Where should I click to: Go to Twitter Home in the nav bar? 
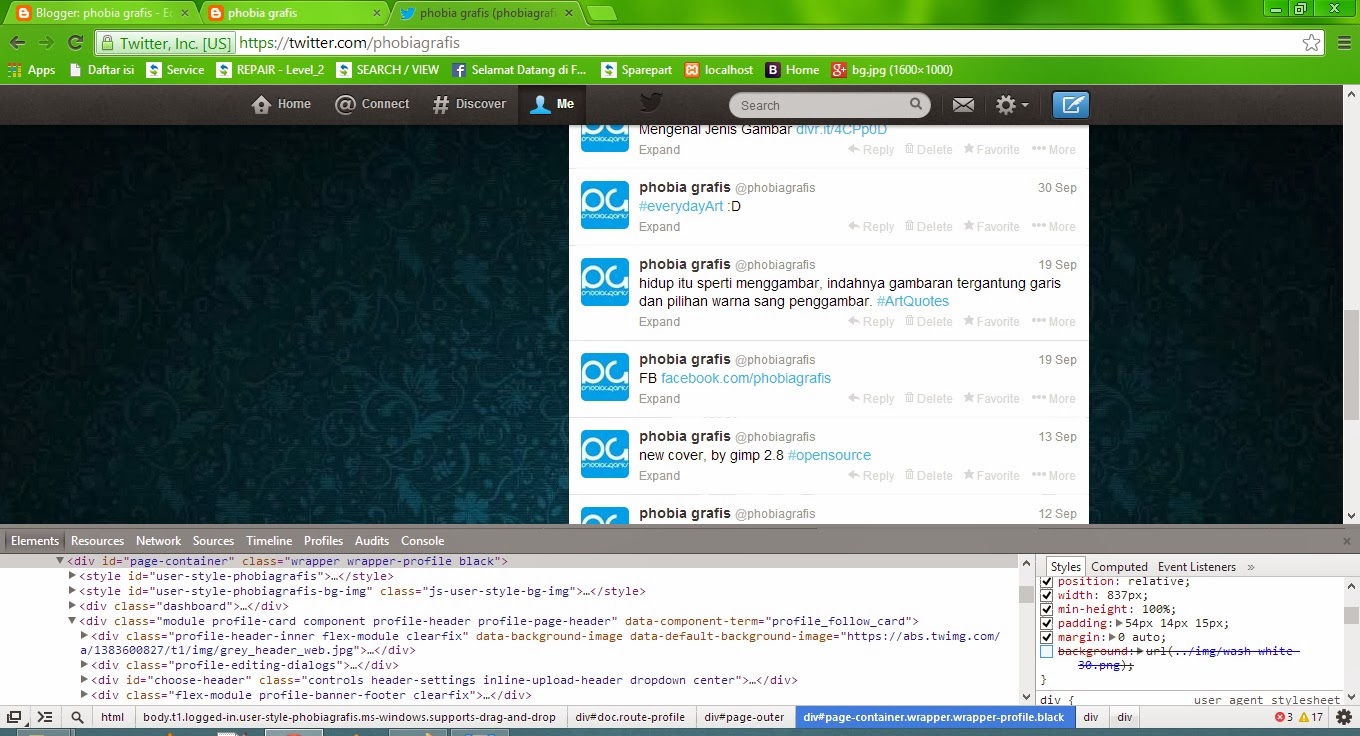coord(282,104)
